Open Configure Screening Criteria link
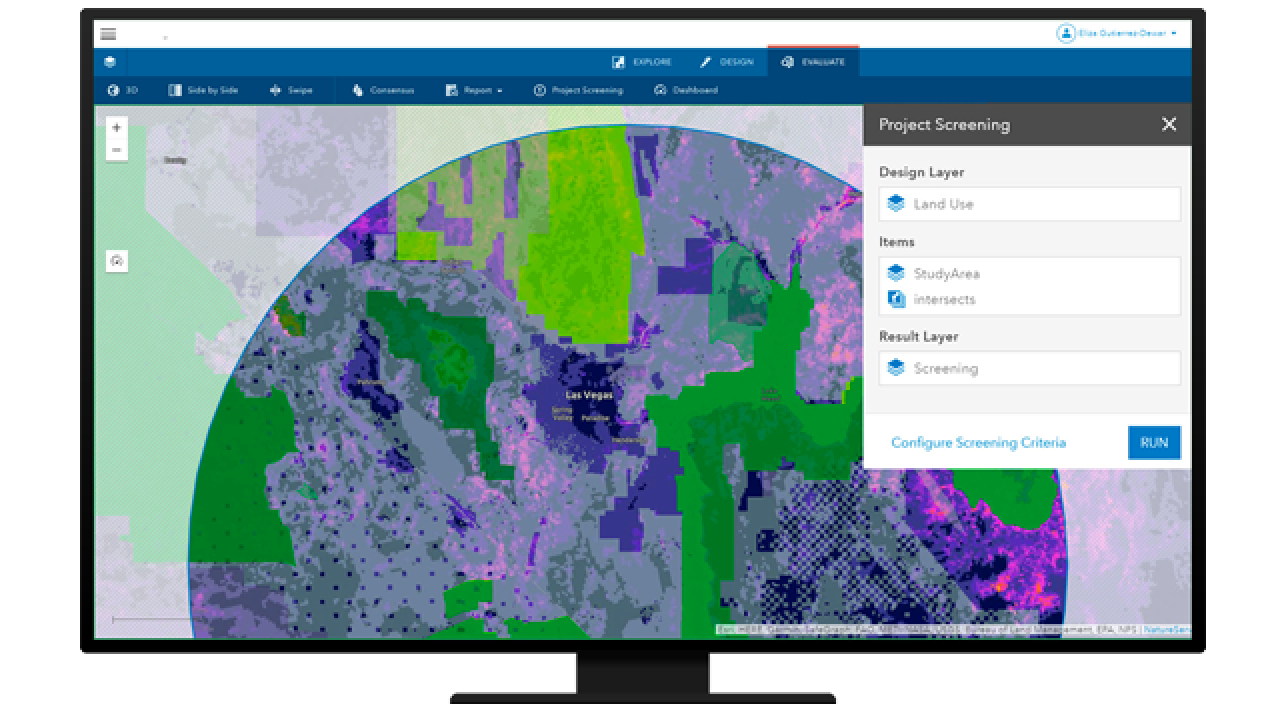1288x704 pixels. [x=978, y=442]
